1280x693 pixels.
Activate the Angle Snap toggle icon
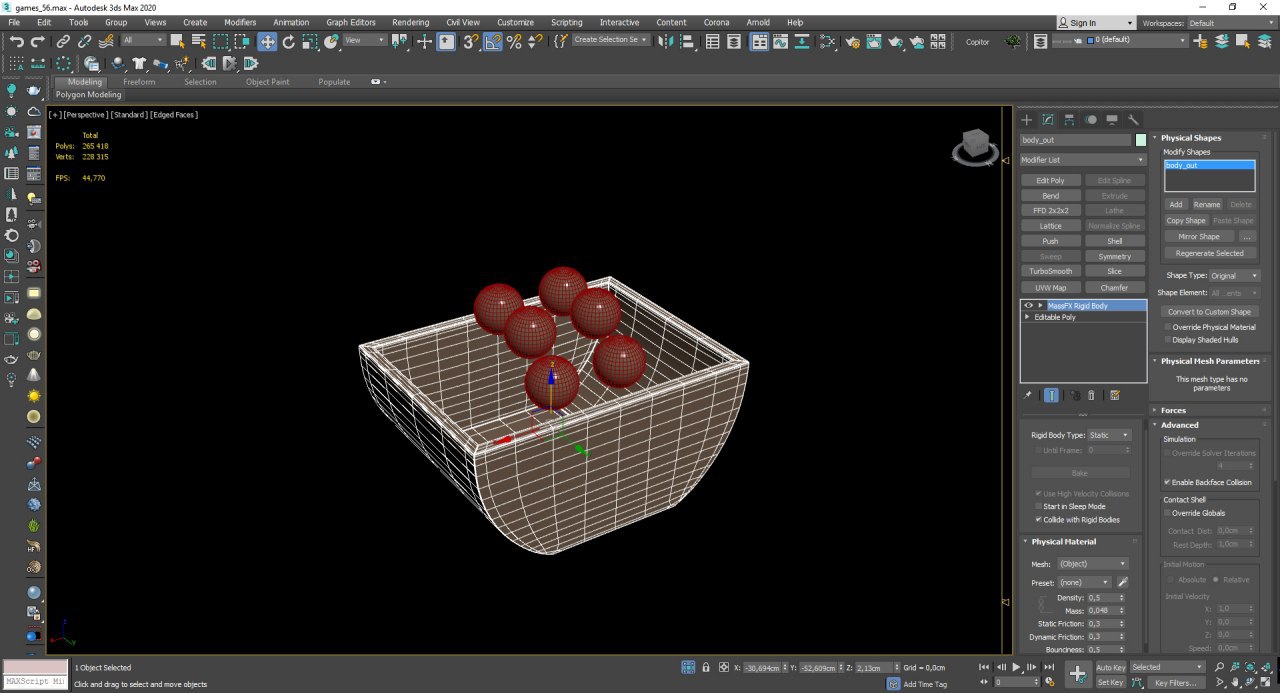pos(493,41)
